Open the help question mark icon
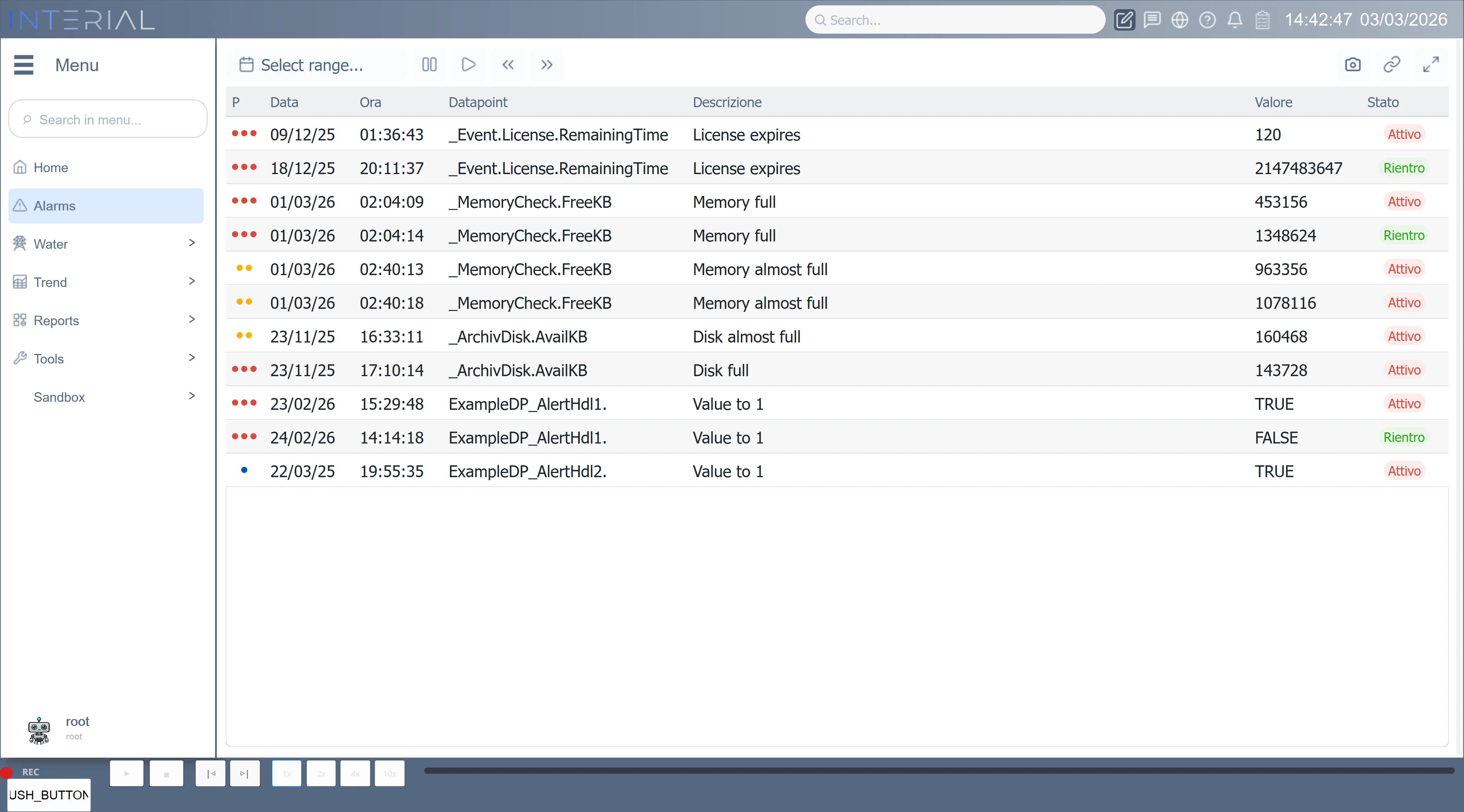The width and height of the screenshot is (1464, 812). pos(1207,20)
